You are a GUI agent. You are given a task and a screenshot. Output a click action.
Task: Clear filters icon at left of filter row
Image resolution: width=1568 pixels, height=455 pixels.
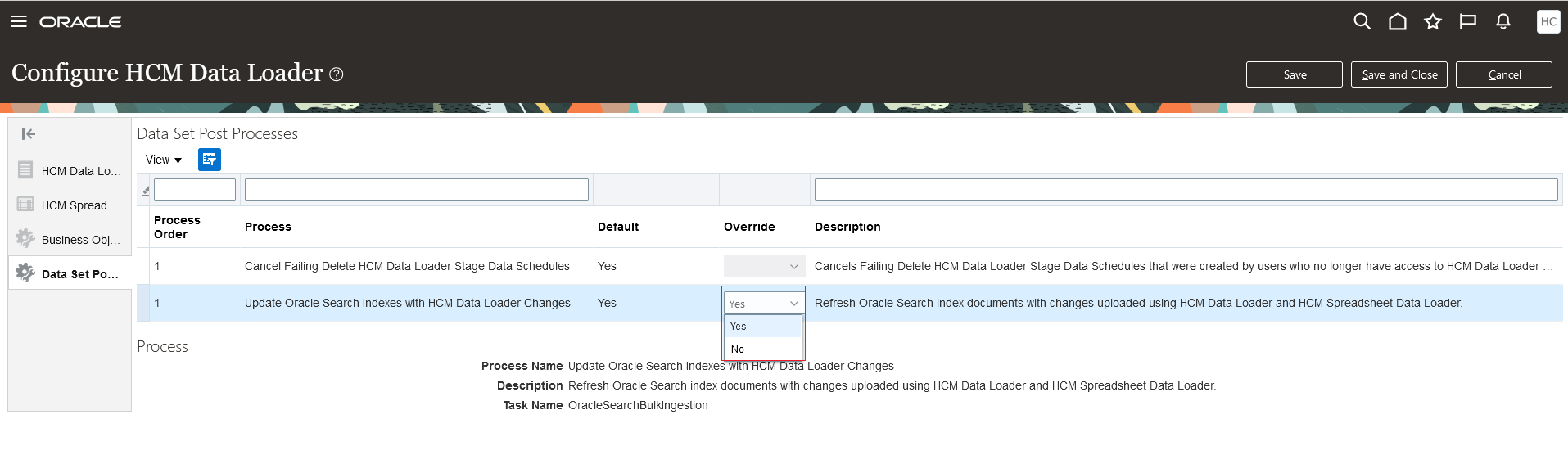pos(146,191)
